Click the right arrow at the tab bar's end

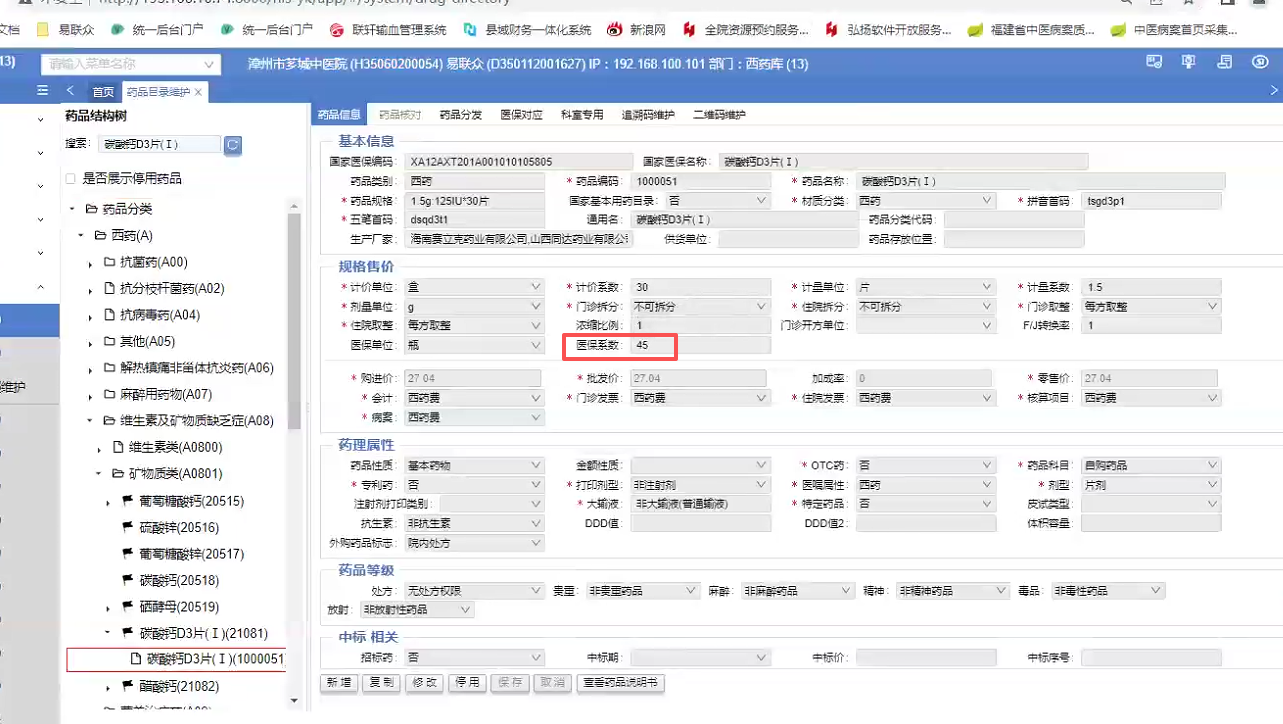click(x=1274, y=91)
